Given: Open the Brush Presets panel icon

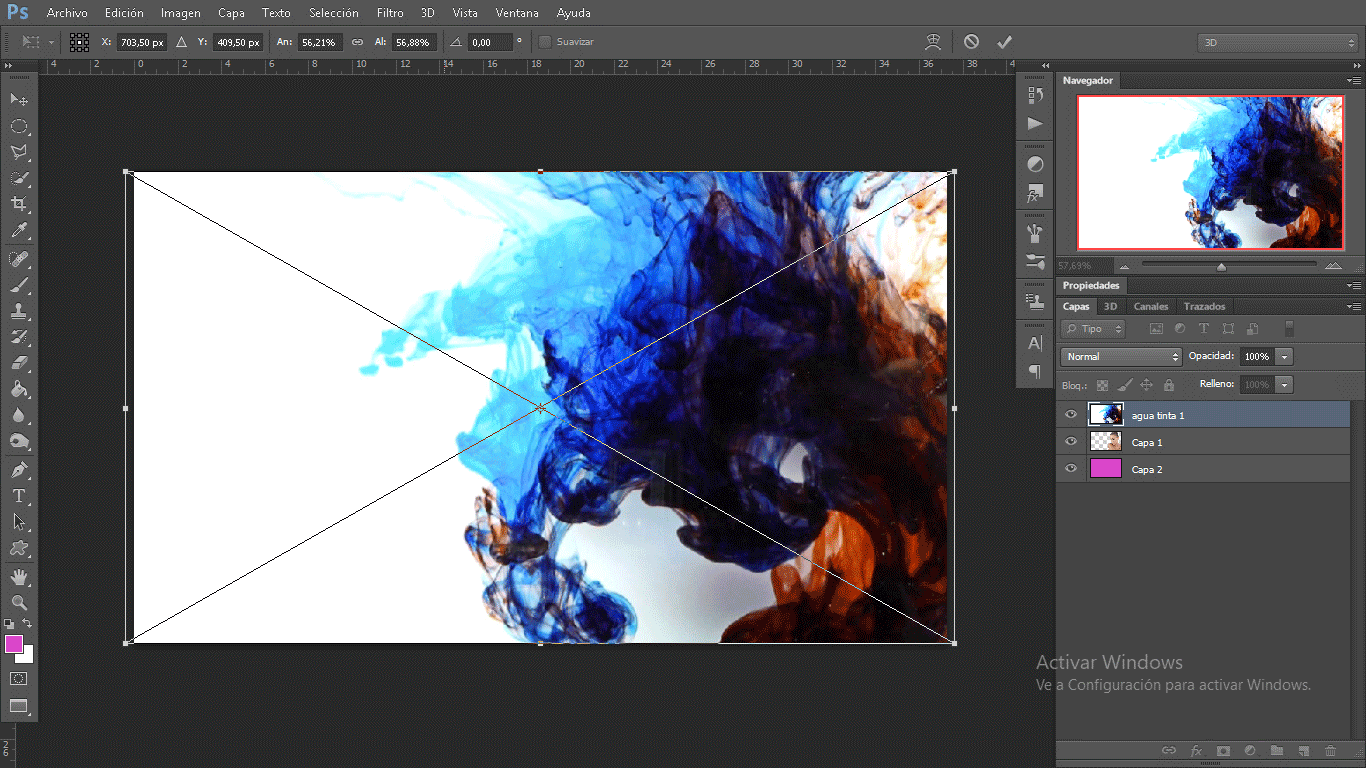Looking at the screenshot, I should 1035,261.
